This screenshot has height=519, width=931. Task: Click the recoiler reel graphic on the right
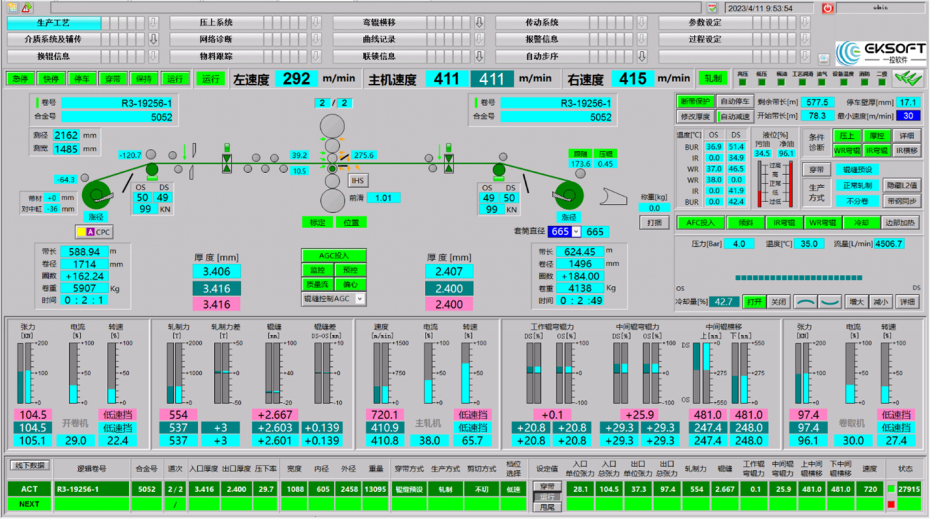pyautogui.click(x=568, y=195)
